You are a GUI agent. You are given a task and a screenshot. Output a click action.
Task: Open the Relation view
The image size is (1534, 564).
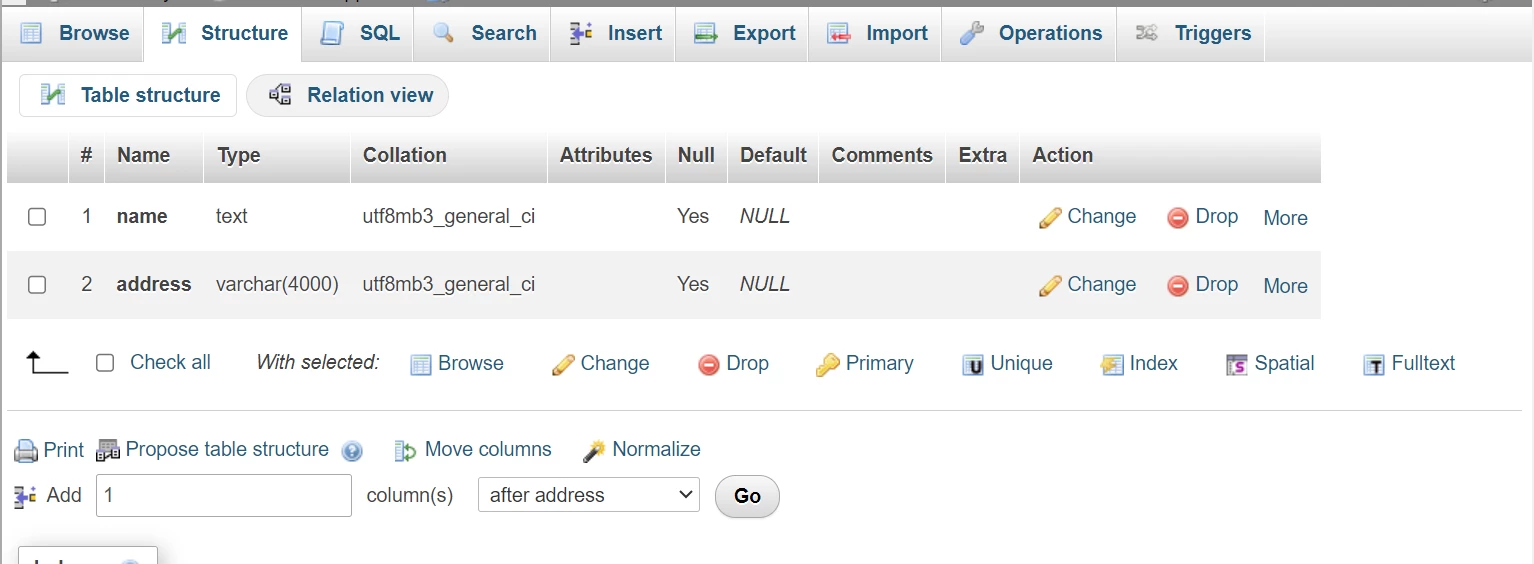347,95
